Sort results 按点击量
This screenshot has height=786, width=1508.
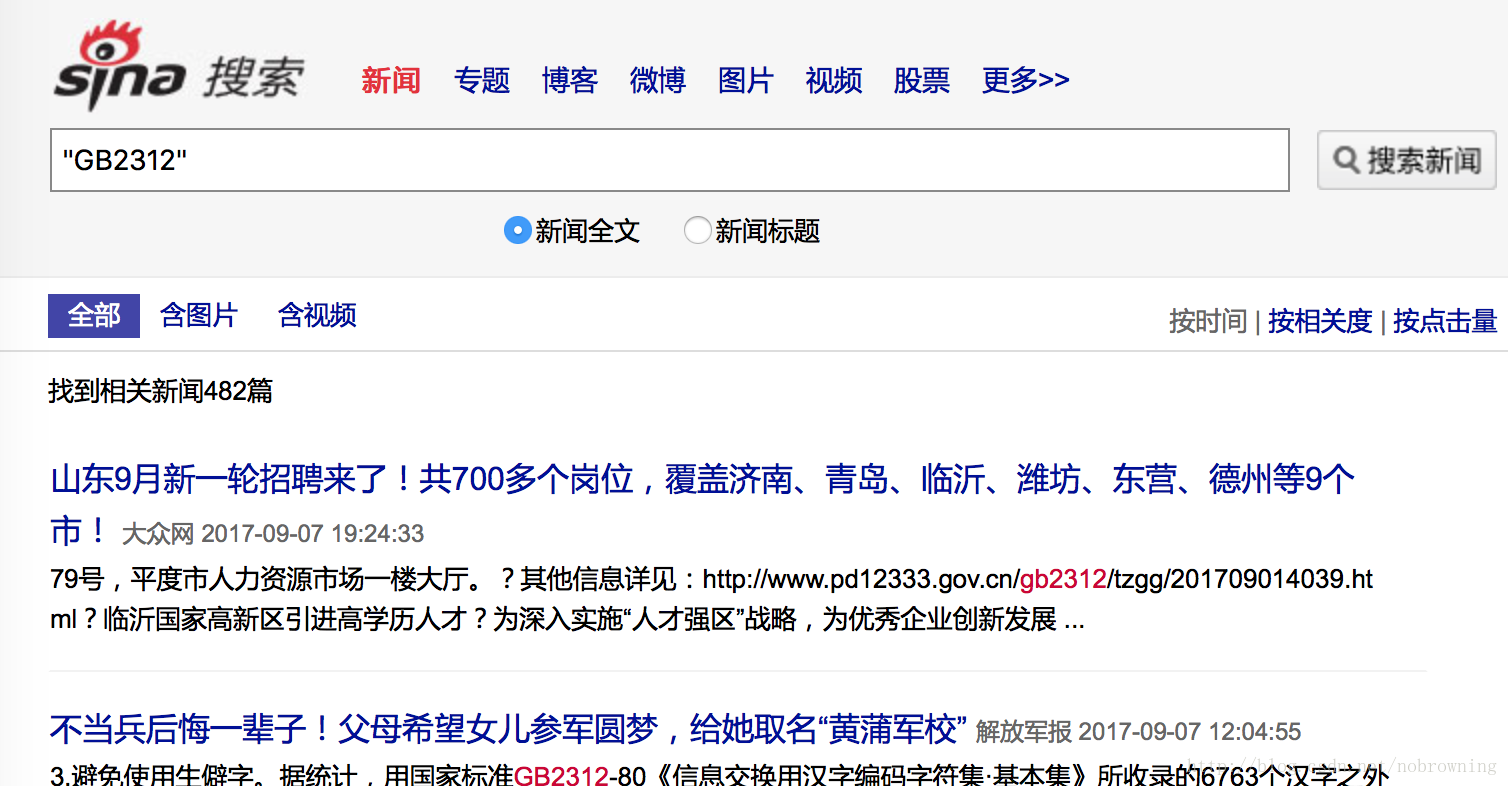coord(1445,321)
